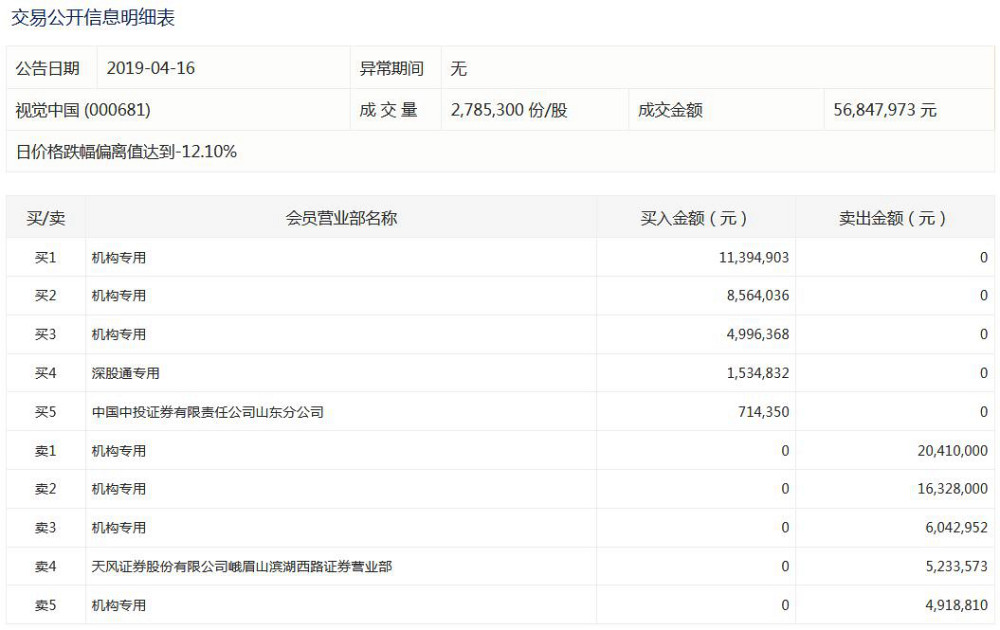Click the buy amount 1,534,832
The width and height of the screenshot is (1000, 630).
coord(758,374)
